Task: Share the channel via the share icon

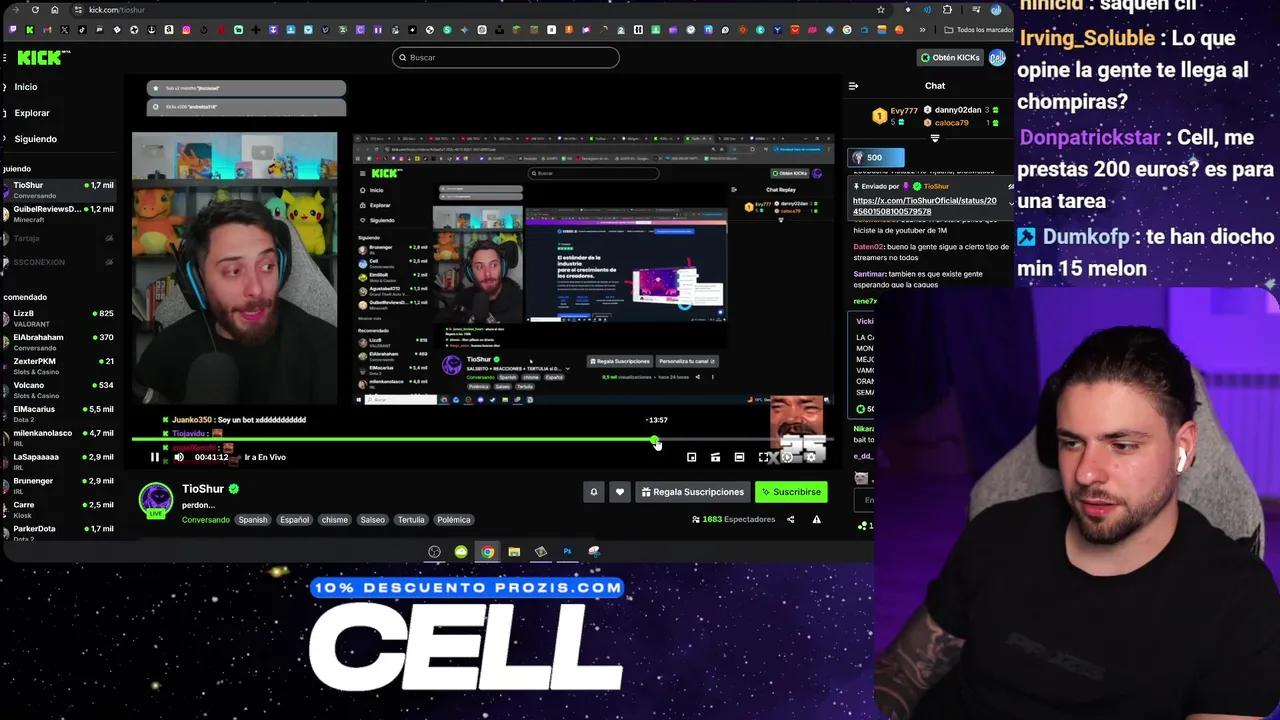Action: click(x=790, y=519)
